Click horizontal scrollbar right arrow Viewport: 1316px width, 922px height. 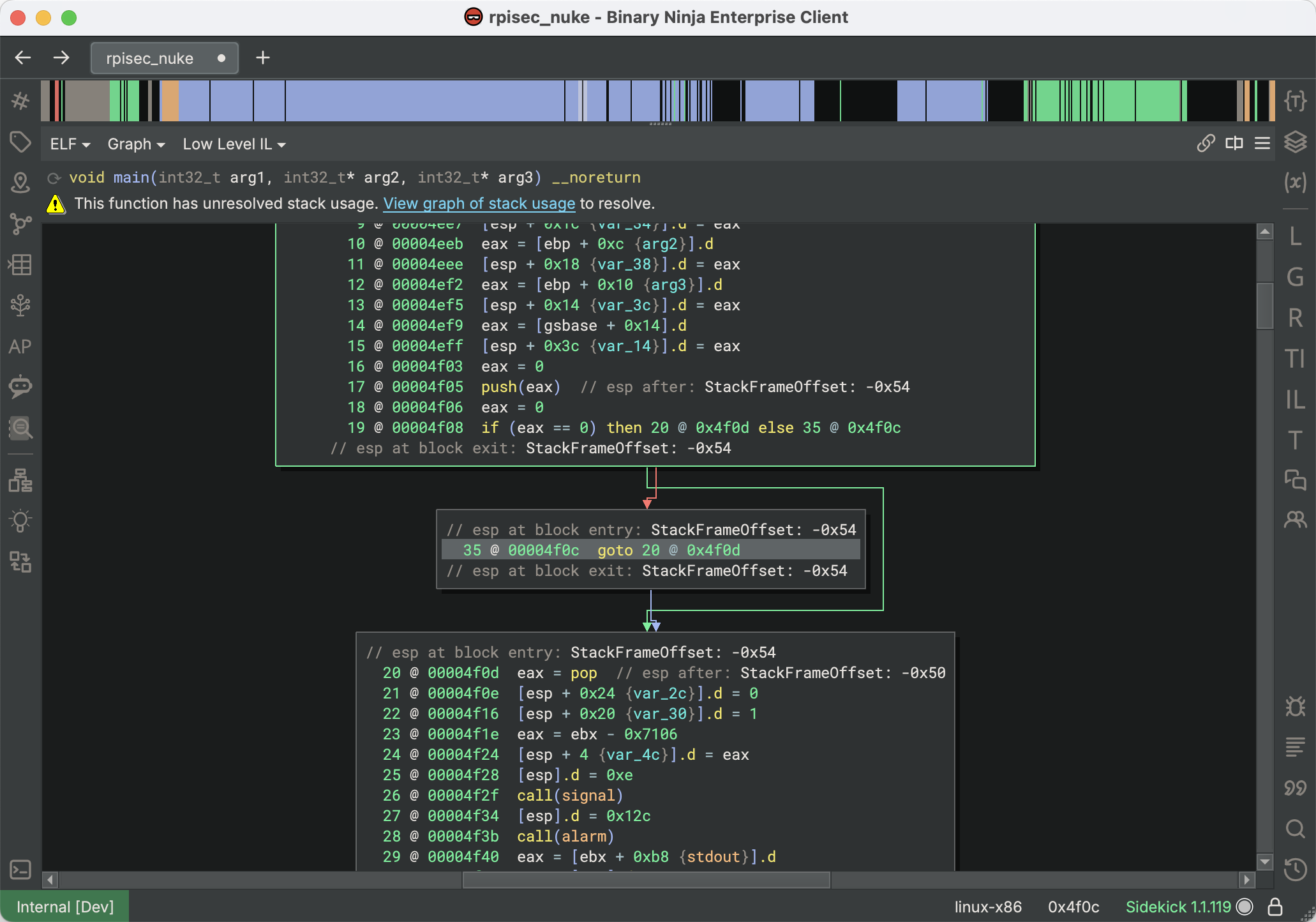pyautogui.click(x=1247, y=880)
